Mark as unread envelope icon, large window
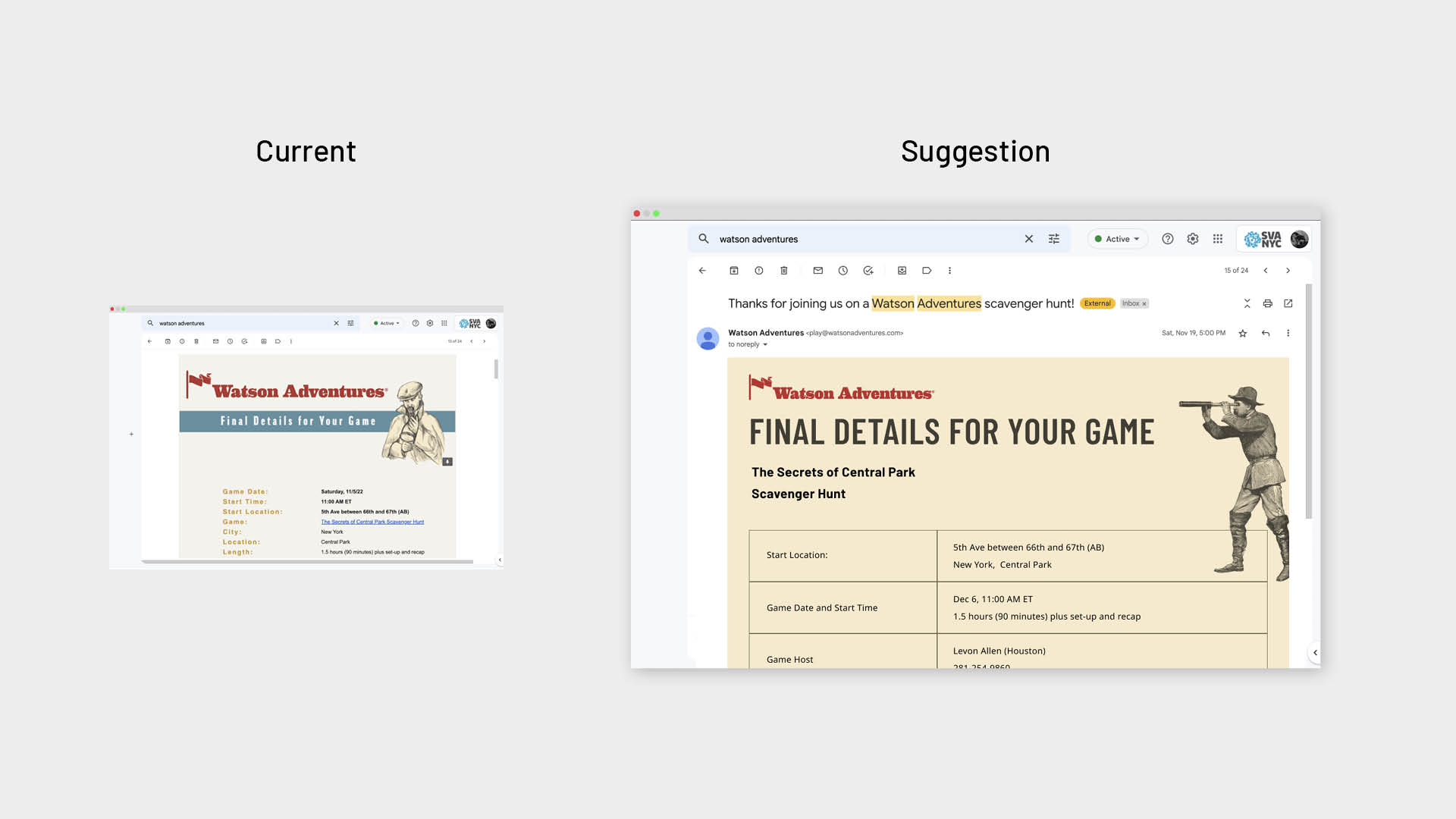 (817, 271)
